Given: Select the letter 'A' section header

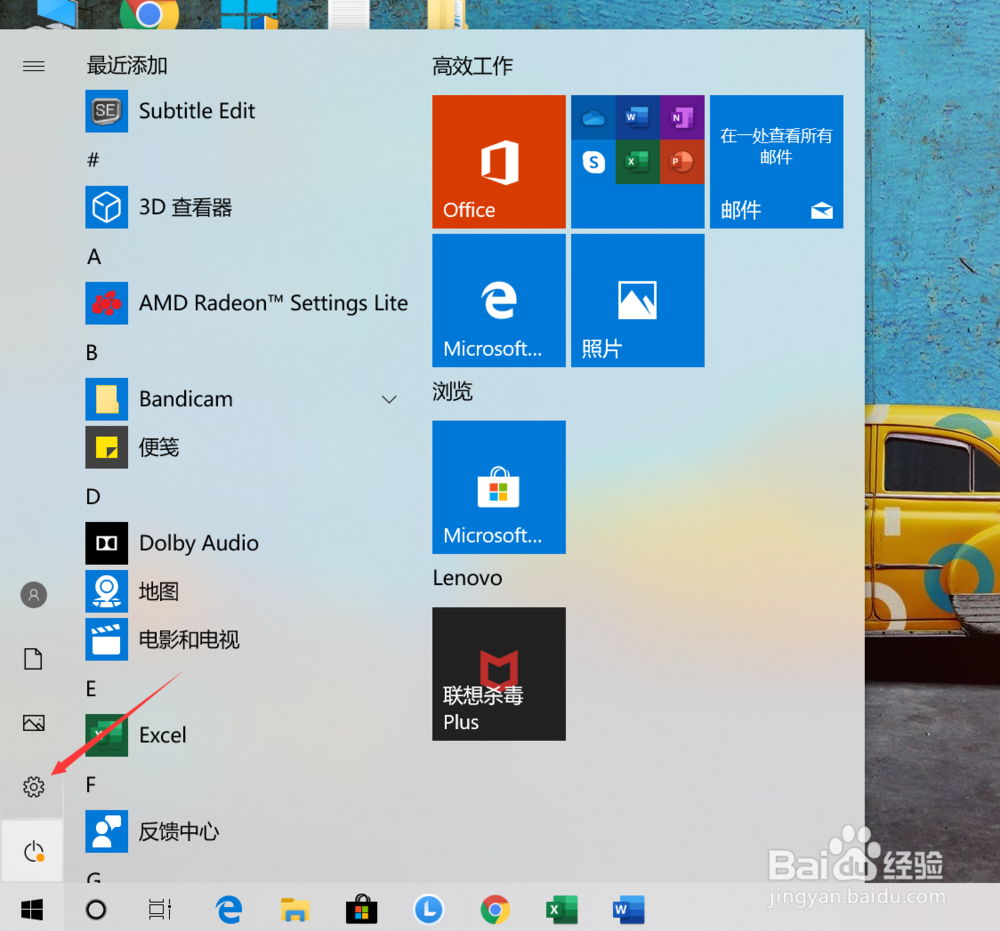Looking at the screenshot, I should coord(91,257).
